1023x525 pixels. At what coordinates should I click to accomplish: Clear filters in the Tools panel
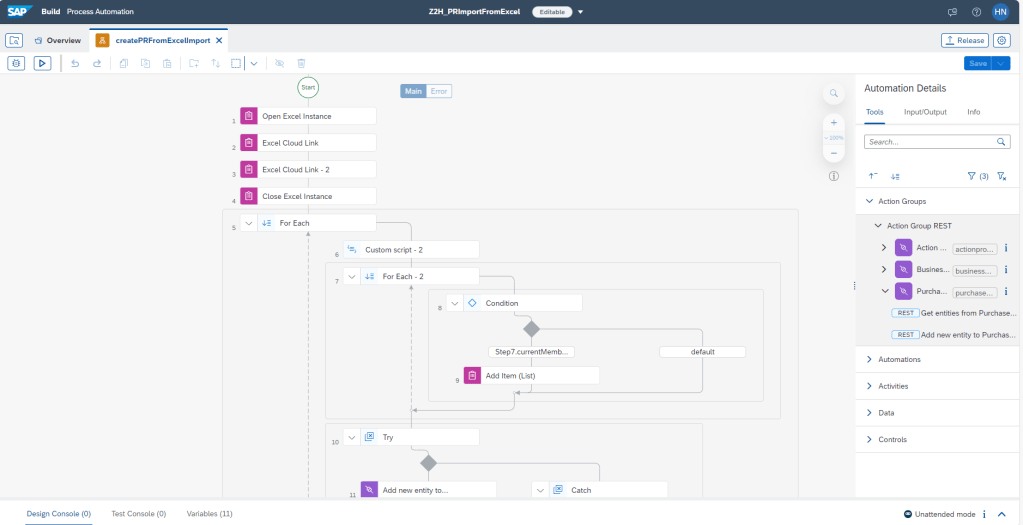(x=1002, y=176)
